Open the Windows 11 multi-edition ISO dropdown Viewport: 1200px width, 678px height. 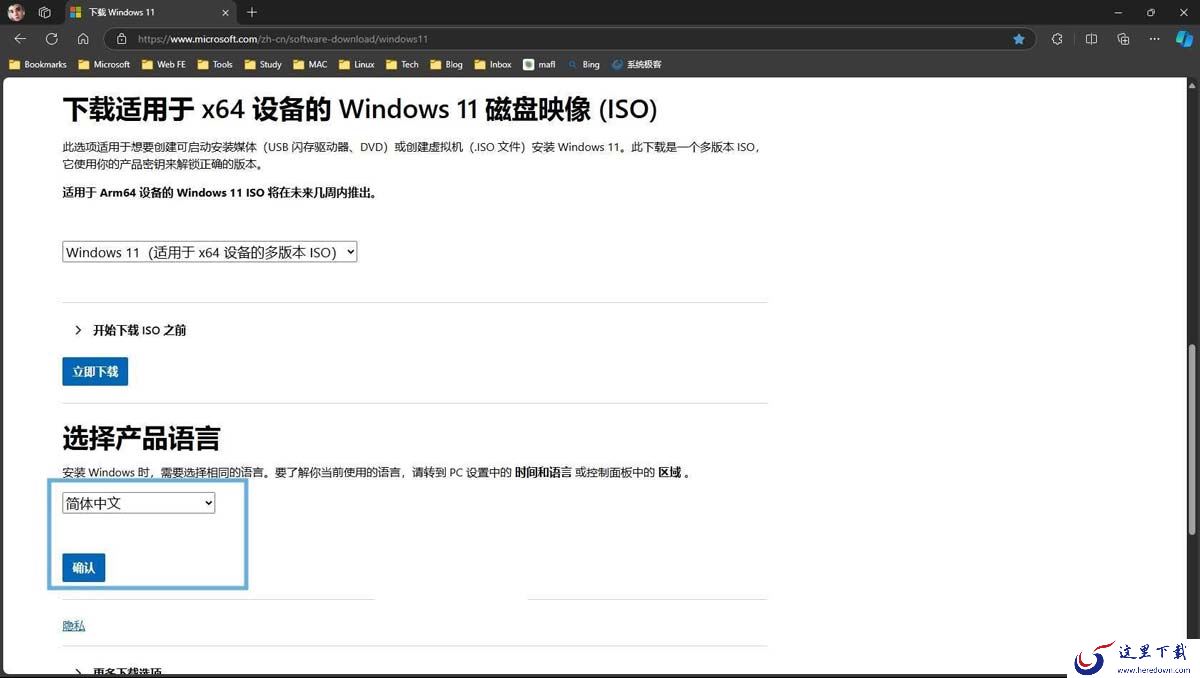(209, 252)
